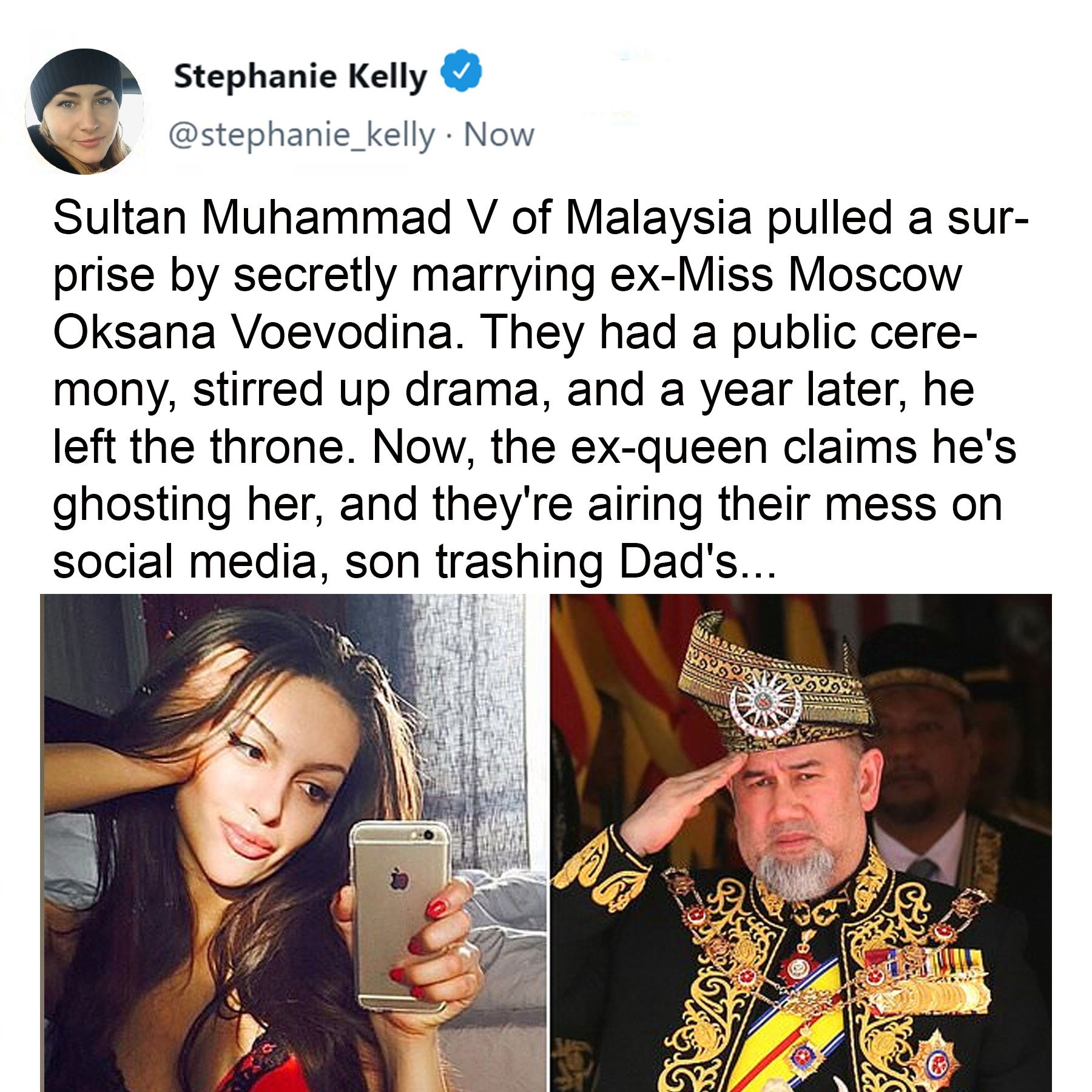This screenshot has height=1092, width=1092.
Task: Open Stephanie Kelly's profile picture
Action: coord(85,111)
